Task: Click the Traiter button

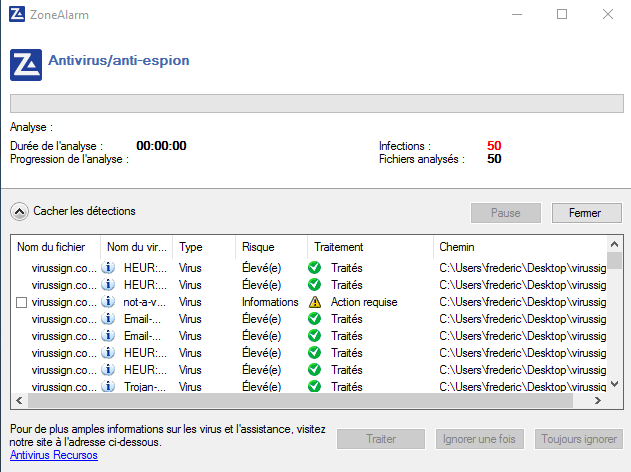Action: (381, 439)
